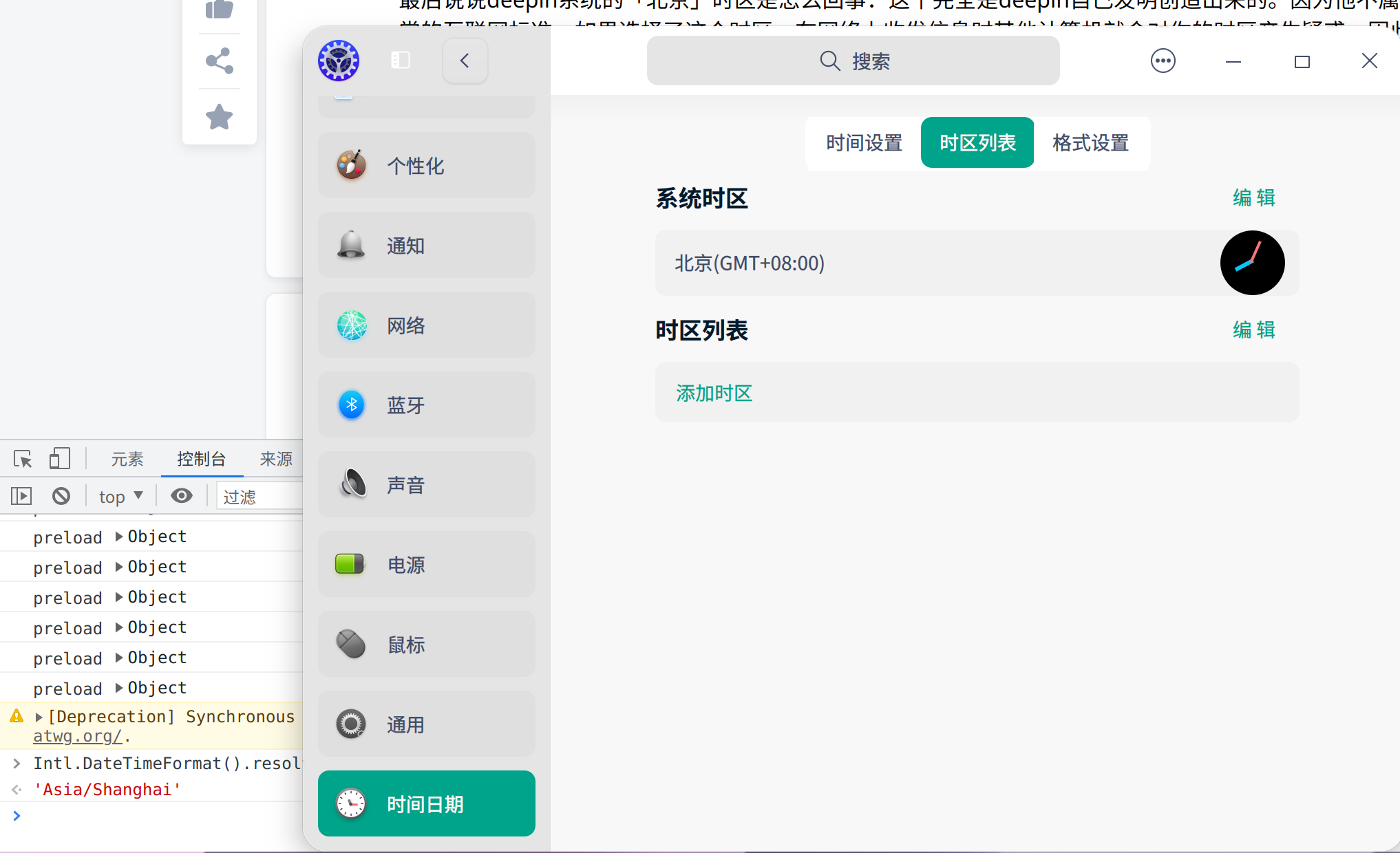The height and width of the screenshot is (853, 1400).
Task: Switch to 格式设置 tab
Action: (x=1090, y=143)
